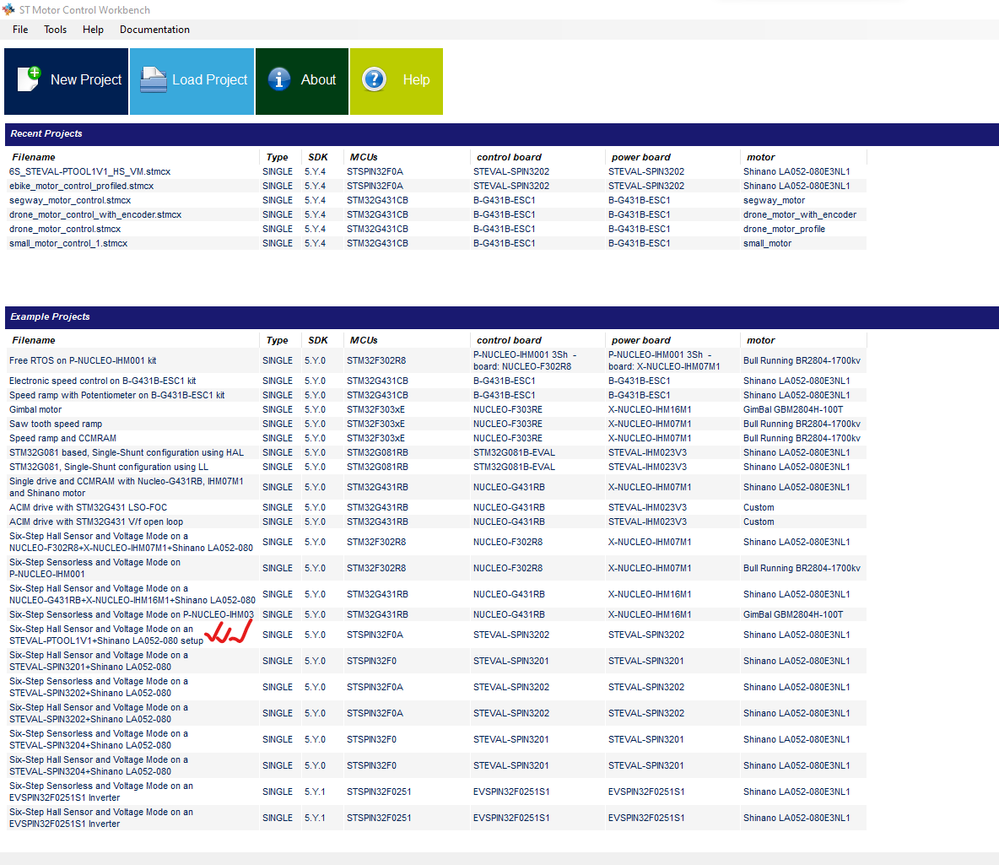Image resolution: width=999 pixels, height=865 pixels.
Task: Open the Tools menu
Action: tap(55, 29)
